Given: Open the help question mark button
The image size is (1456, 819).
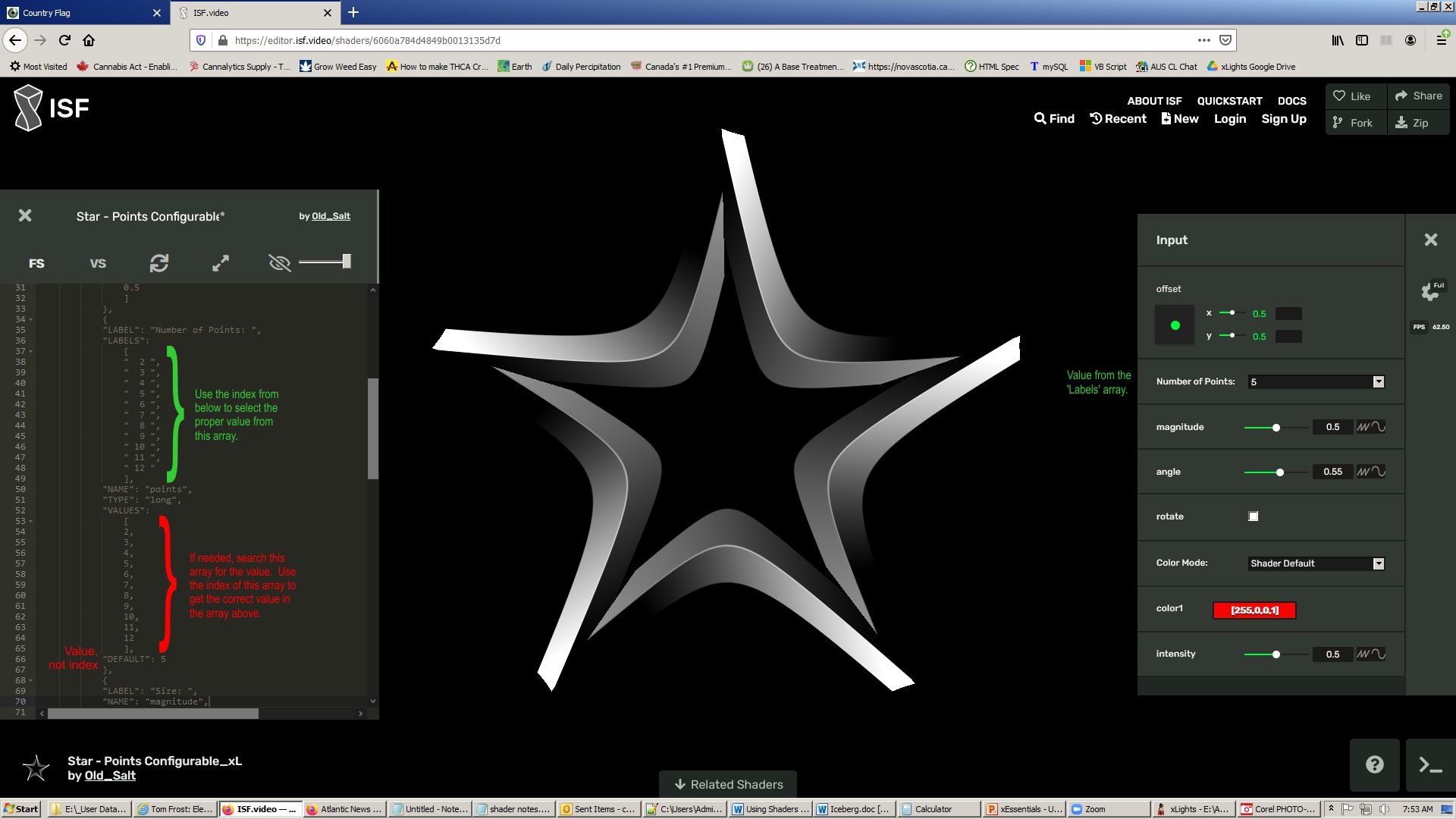Looking at the screenshot, I should tap(1374, 764).
